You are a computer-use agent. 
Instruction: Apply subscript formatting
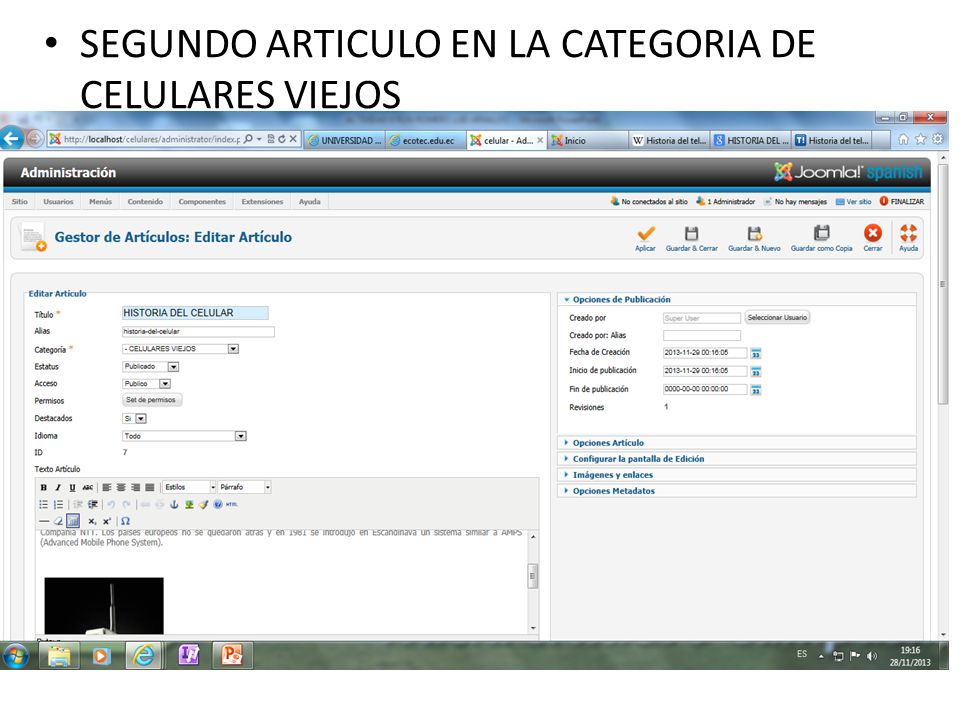tap(92, 521)
